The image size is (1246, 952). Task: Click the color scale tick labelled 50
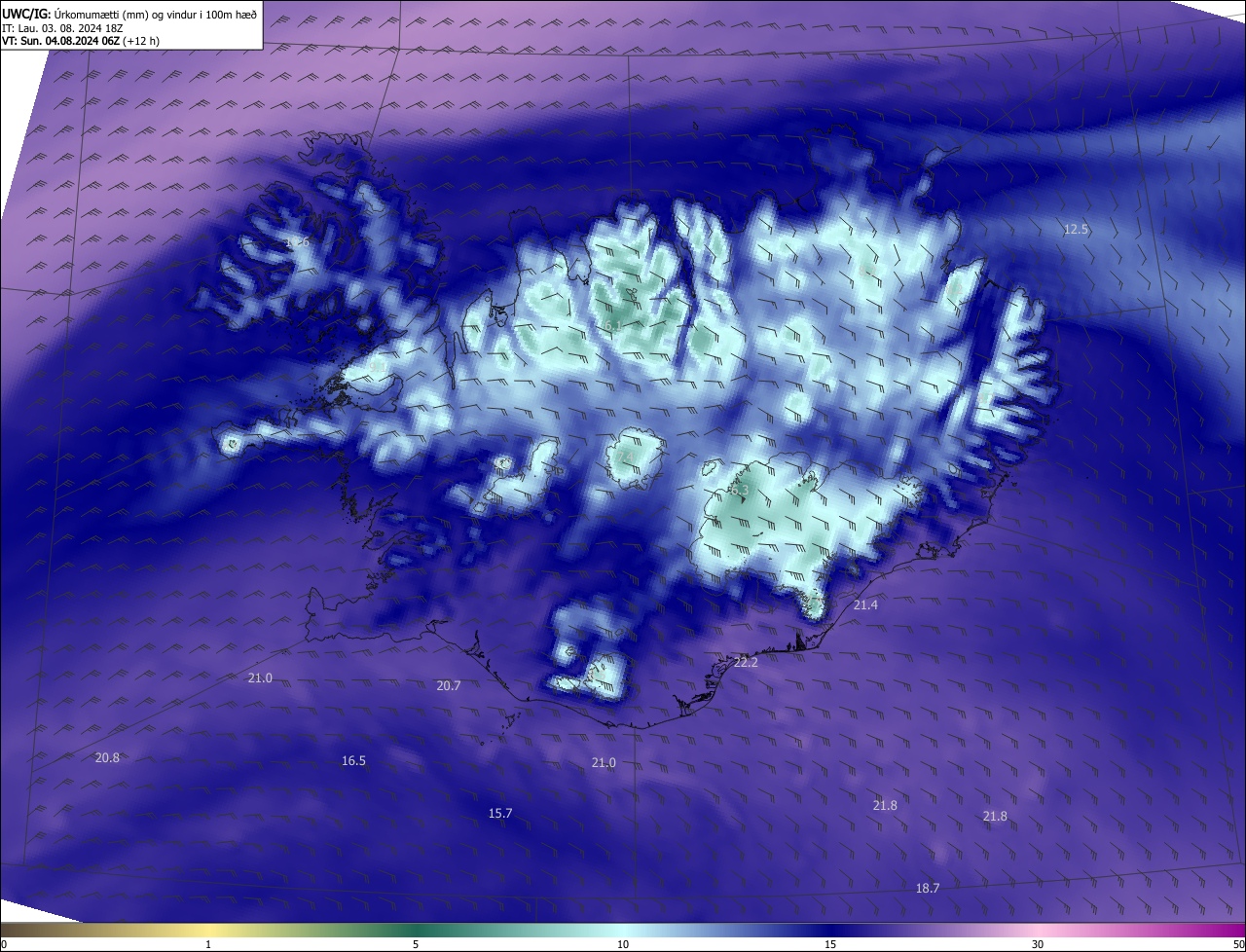[1238, 944]
